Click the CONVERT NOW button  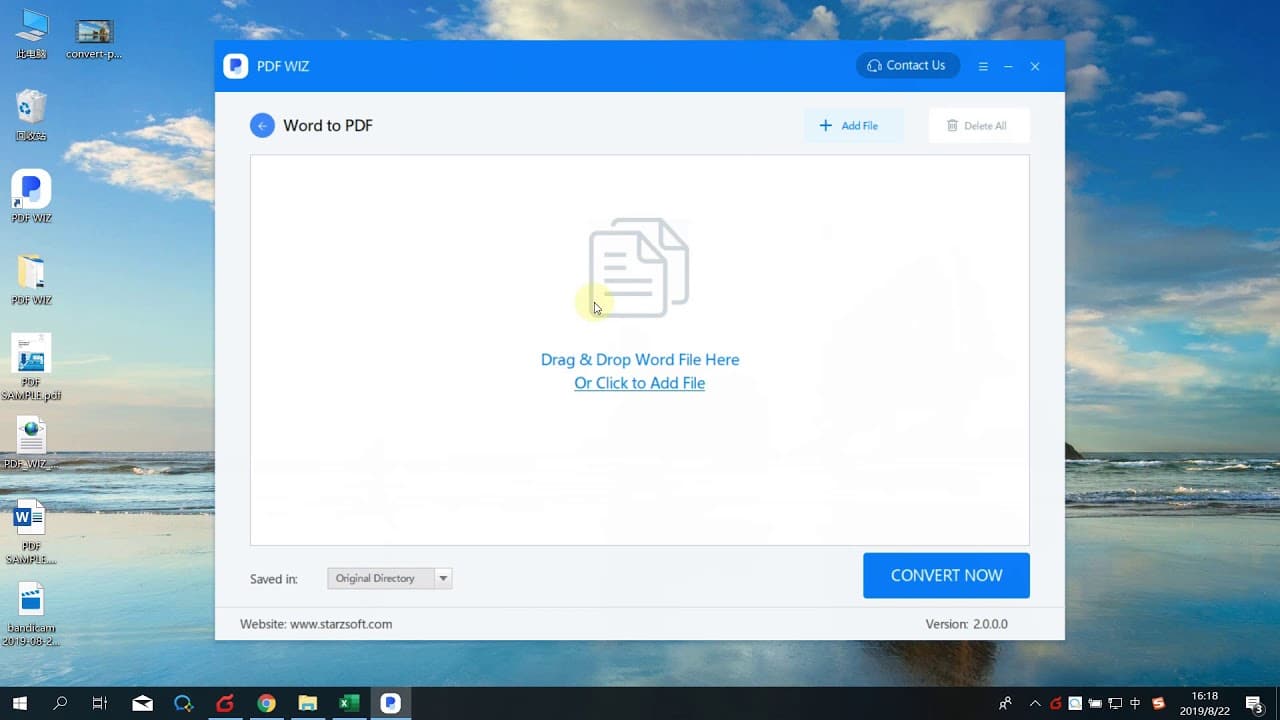tap(946, 575)
